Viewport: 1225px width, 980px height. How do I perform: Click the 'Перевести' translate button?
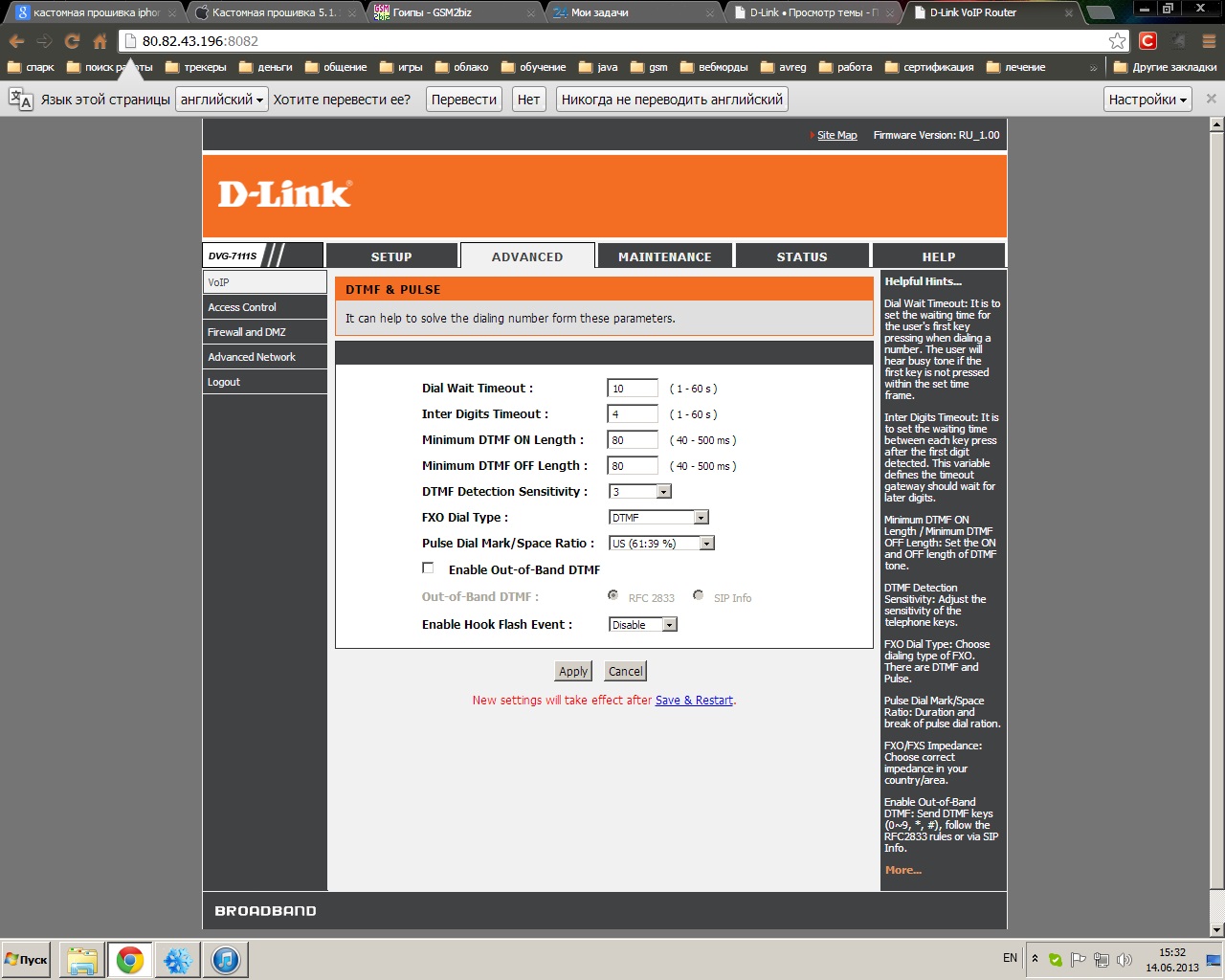[464, 100]
